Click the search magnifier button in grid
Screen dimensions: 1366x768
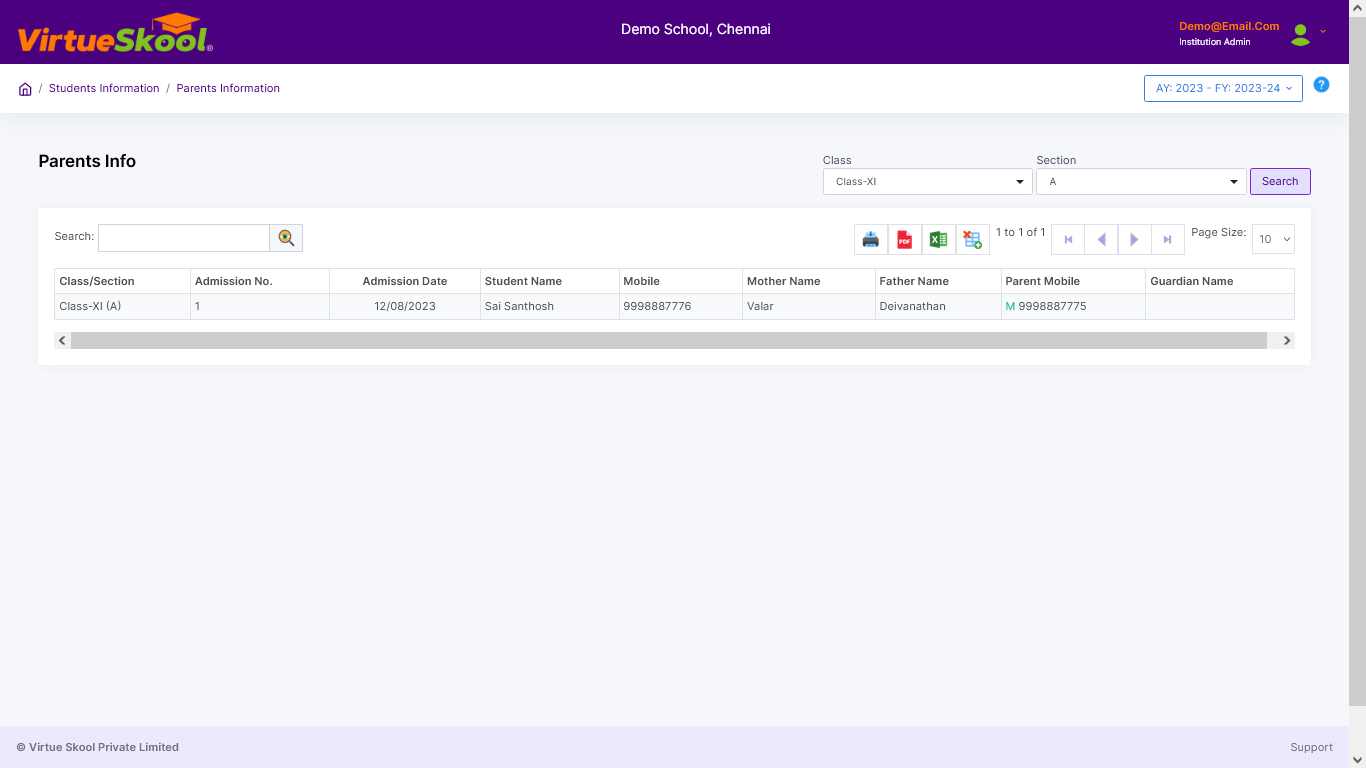286,238
